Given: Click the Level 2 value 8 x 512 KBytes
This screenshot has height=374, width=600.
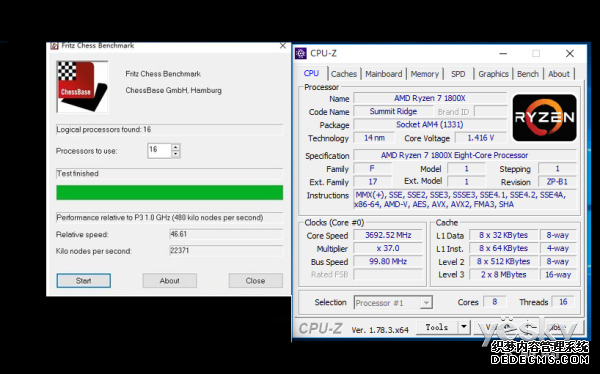Looking at the screenshot, I should coord(503,261).
